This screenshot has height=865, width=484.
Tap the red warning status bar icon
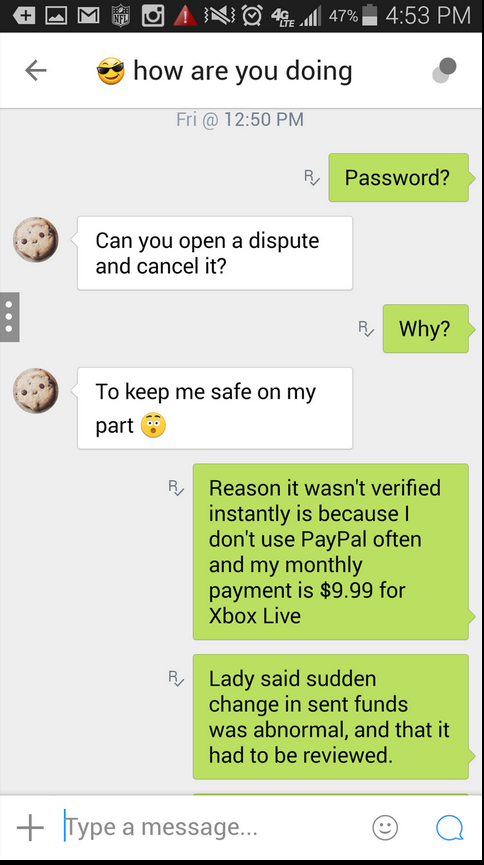click(185, 15)
